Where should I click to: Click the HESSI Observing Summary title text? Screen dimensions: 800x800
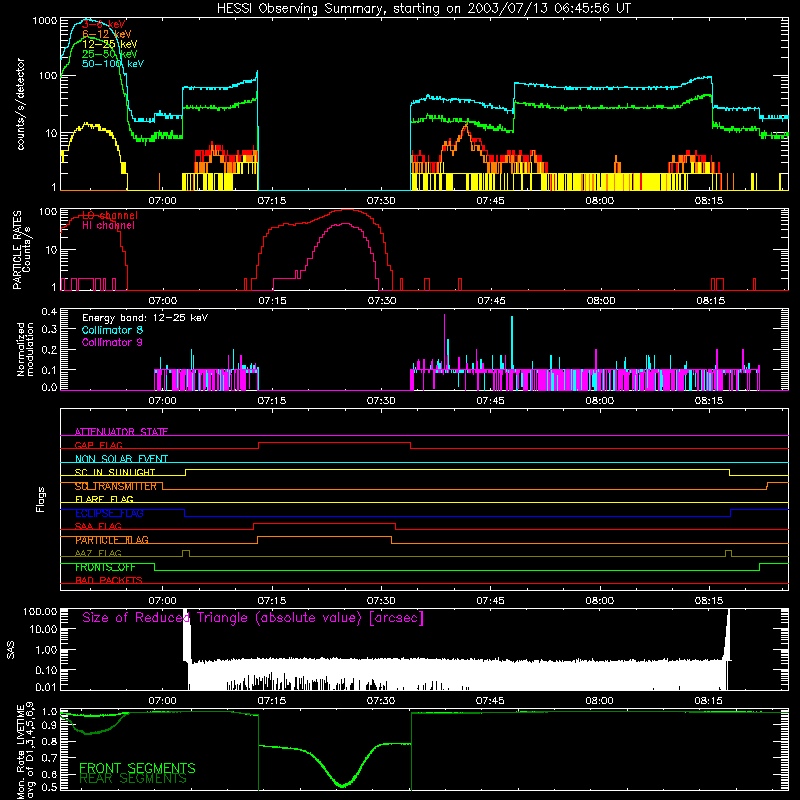pyautogui.click(x=423, y=9)
